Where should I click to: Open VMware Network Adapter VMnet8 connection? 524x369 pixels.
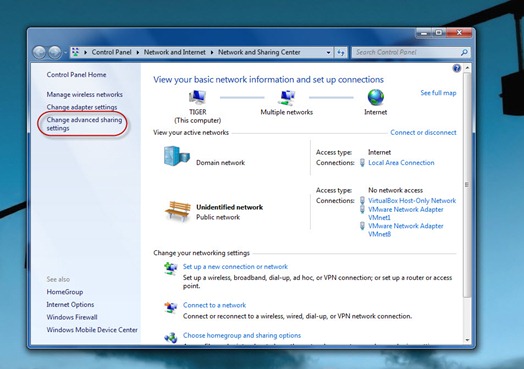406,230
